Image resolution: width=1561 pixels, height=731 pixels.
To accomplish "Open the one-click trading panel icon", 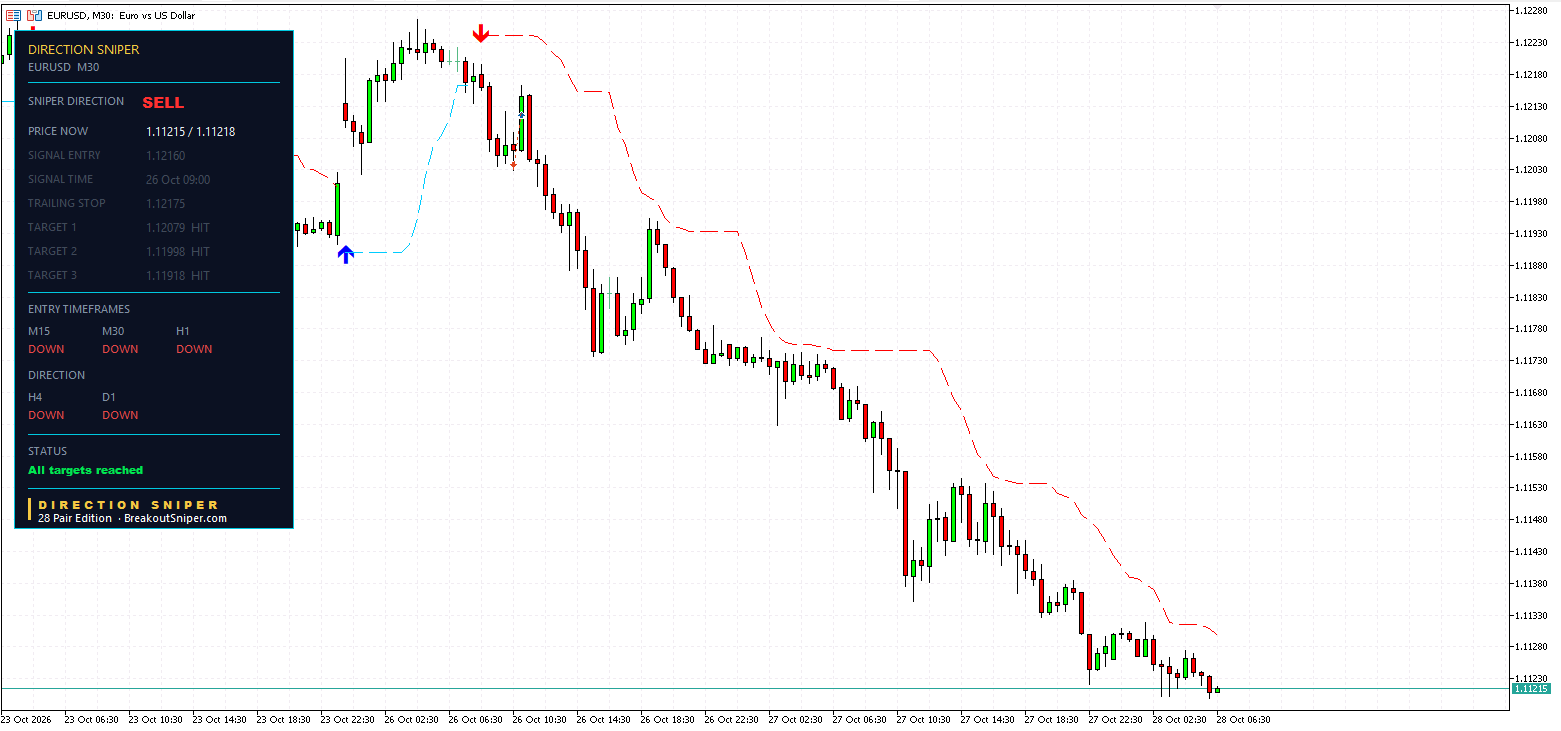I will (14, 15).
